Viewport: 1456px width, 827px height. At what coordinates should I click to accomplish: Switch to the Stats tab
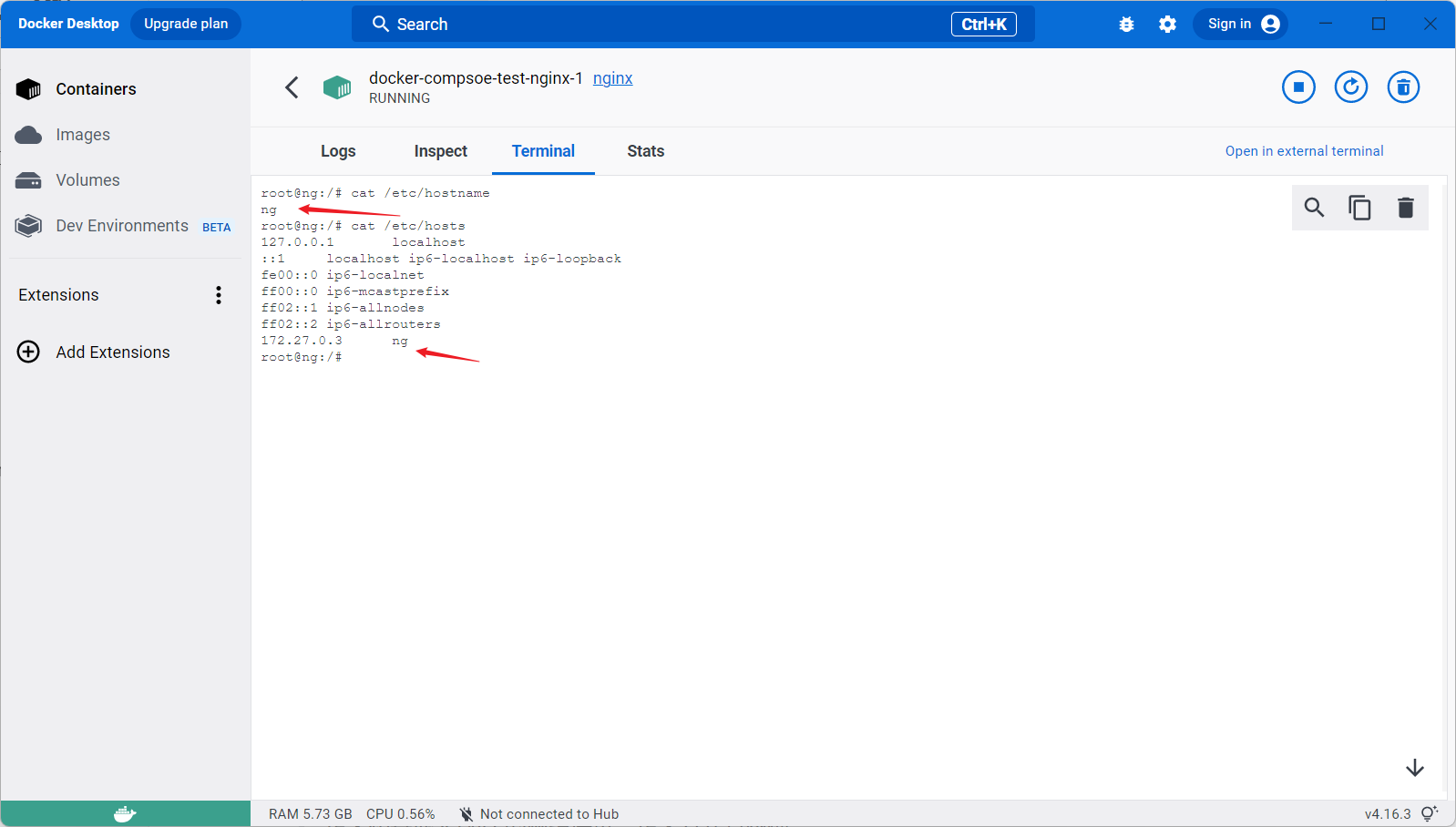(x=646, y=151)
